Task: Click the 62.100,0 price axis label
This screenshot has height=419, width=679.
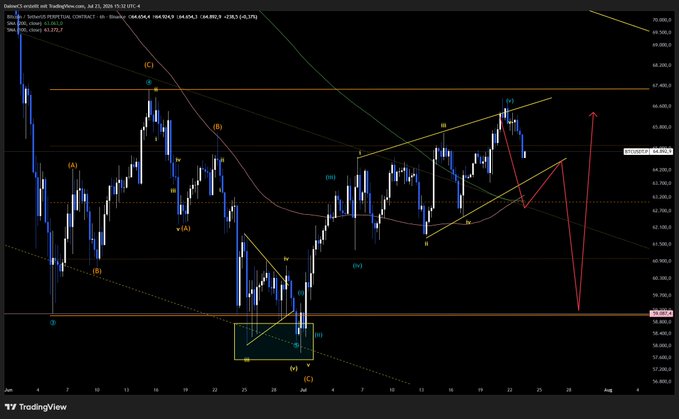Action: point(662,227)
